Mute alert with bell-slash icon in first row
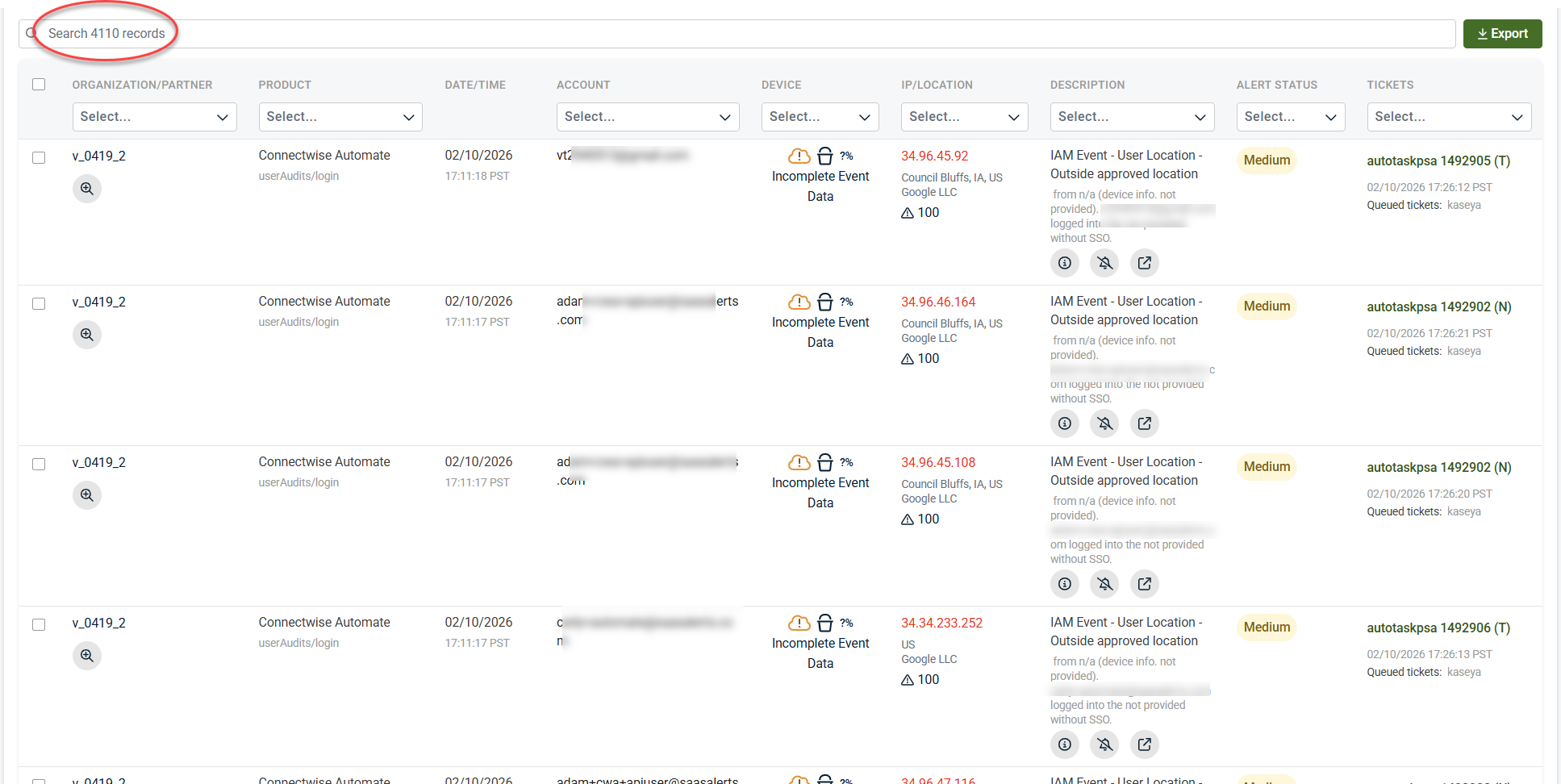Screen dimensions: 1561x784 coord(1104,263)
